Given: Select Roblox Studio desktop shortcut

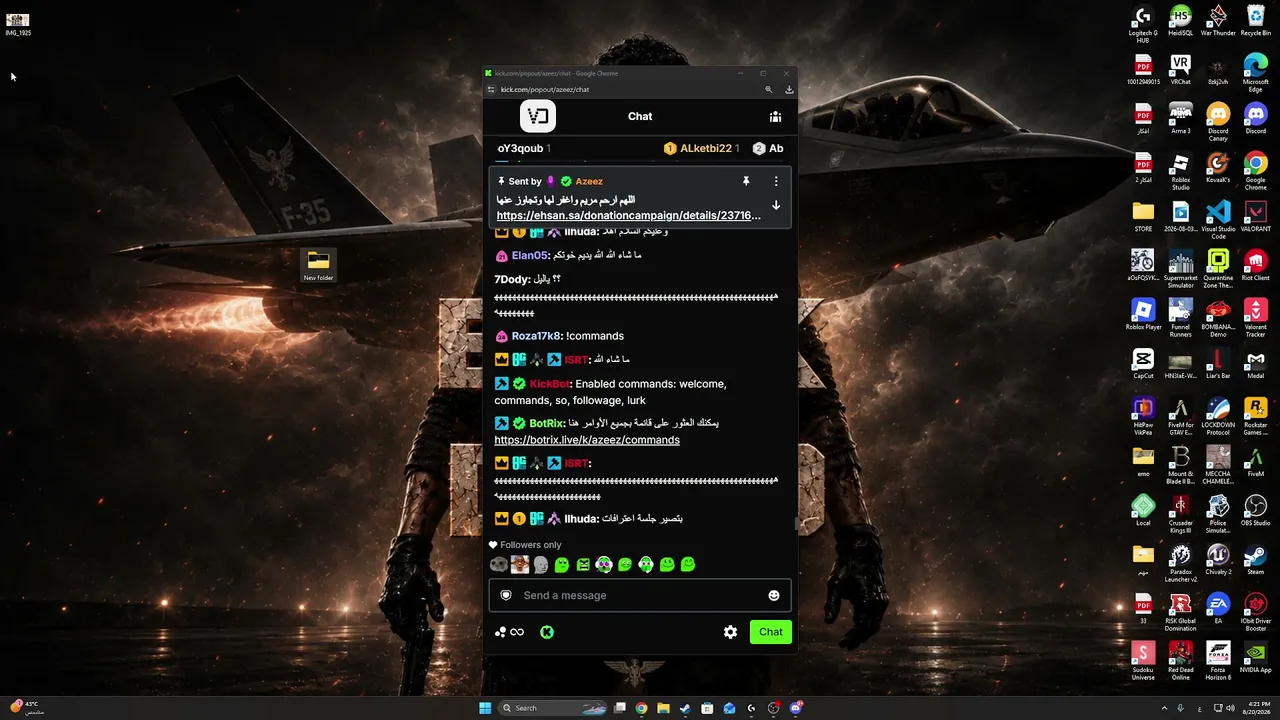Looking at the screenshot, I should [x=1181, y=171].
